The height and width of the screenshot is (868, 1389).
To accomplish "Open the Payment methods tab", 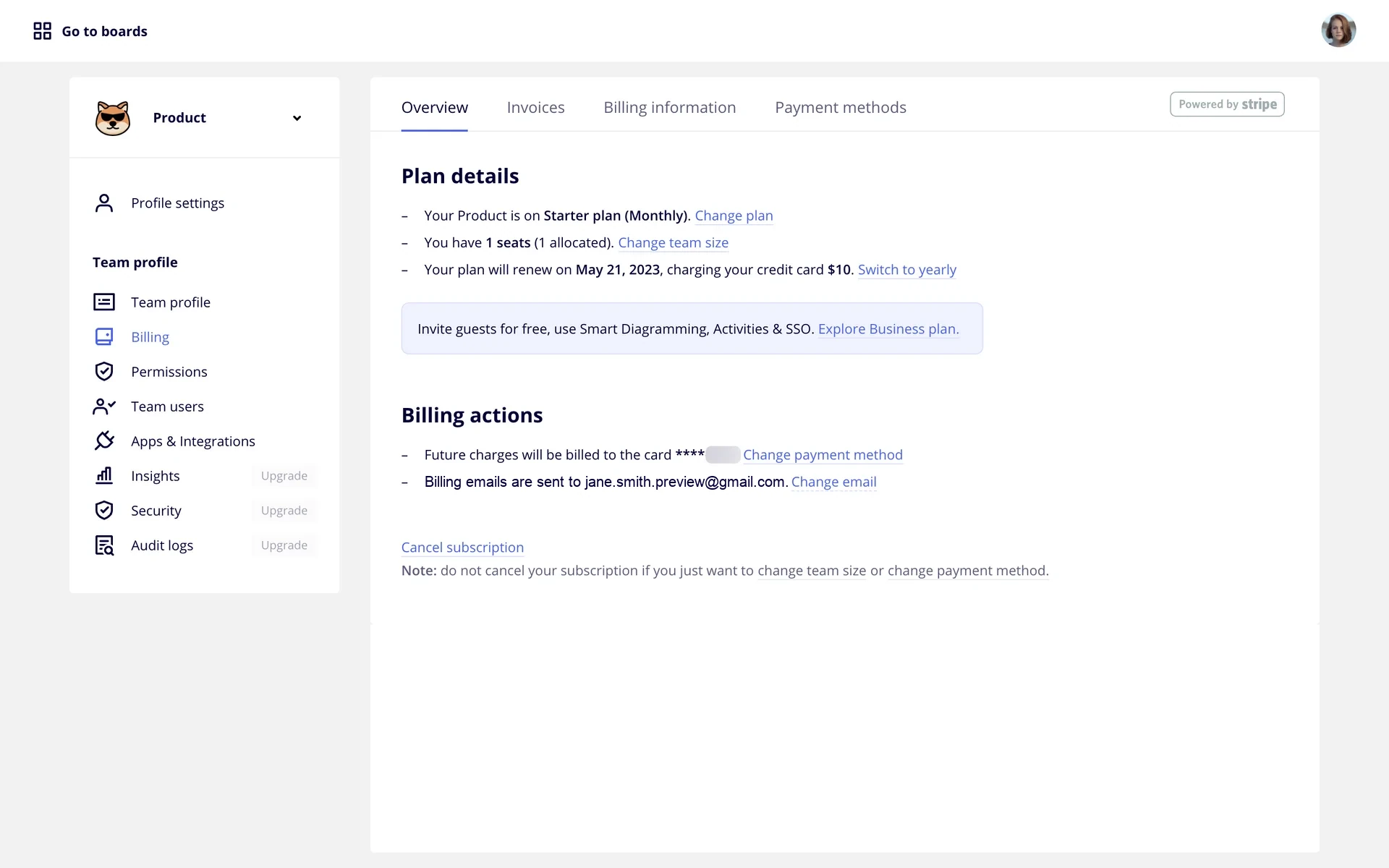I will pyautogui.click(x=841, y=107).
